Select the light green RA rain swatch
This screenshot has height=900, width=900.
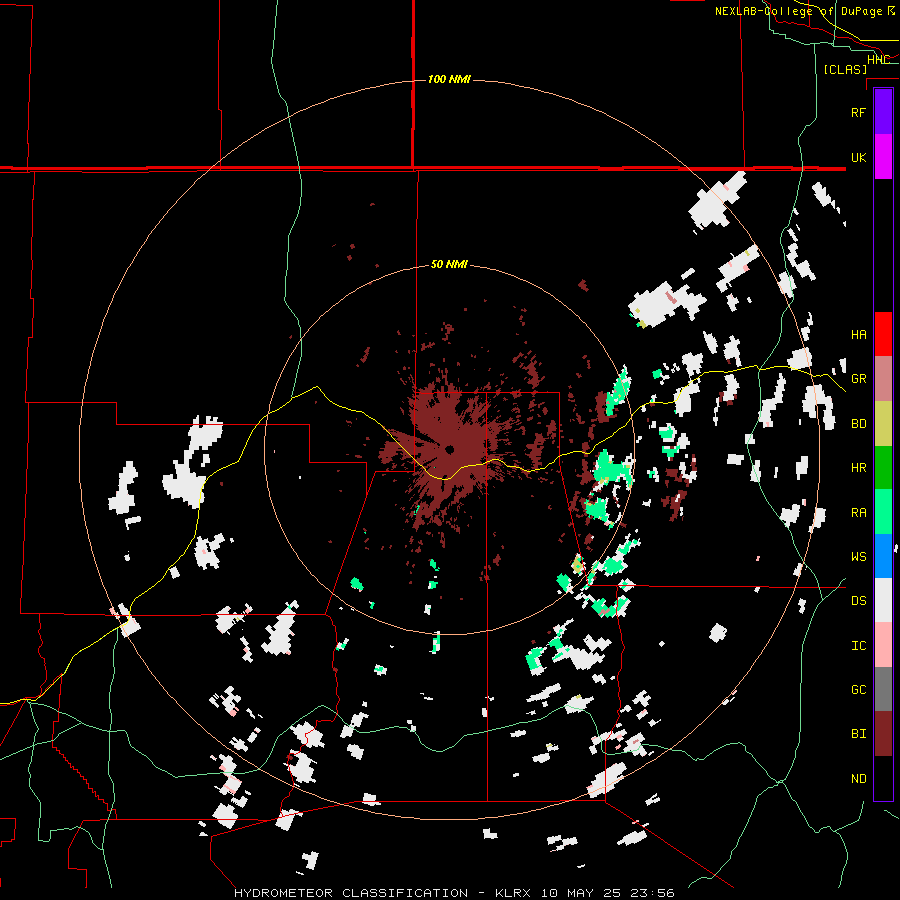tap(883, 512)
